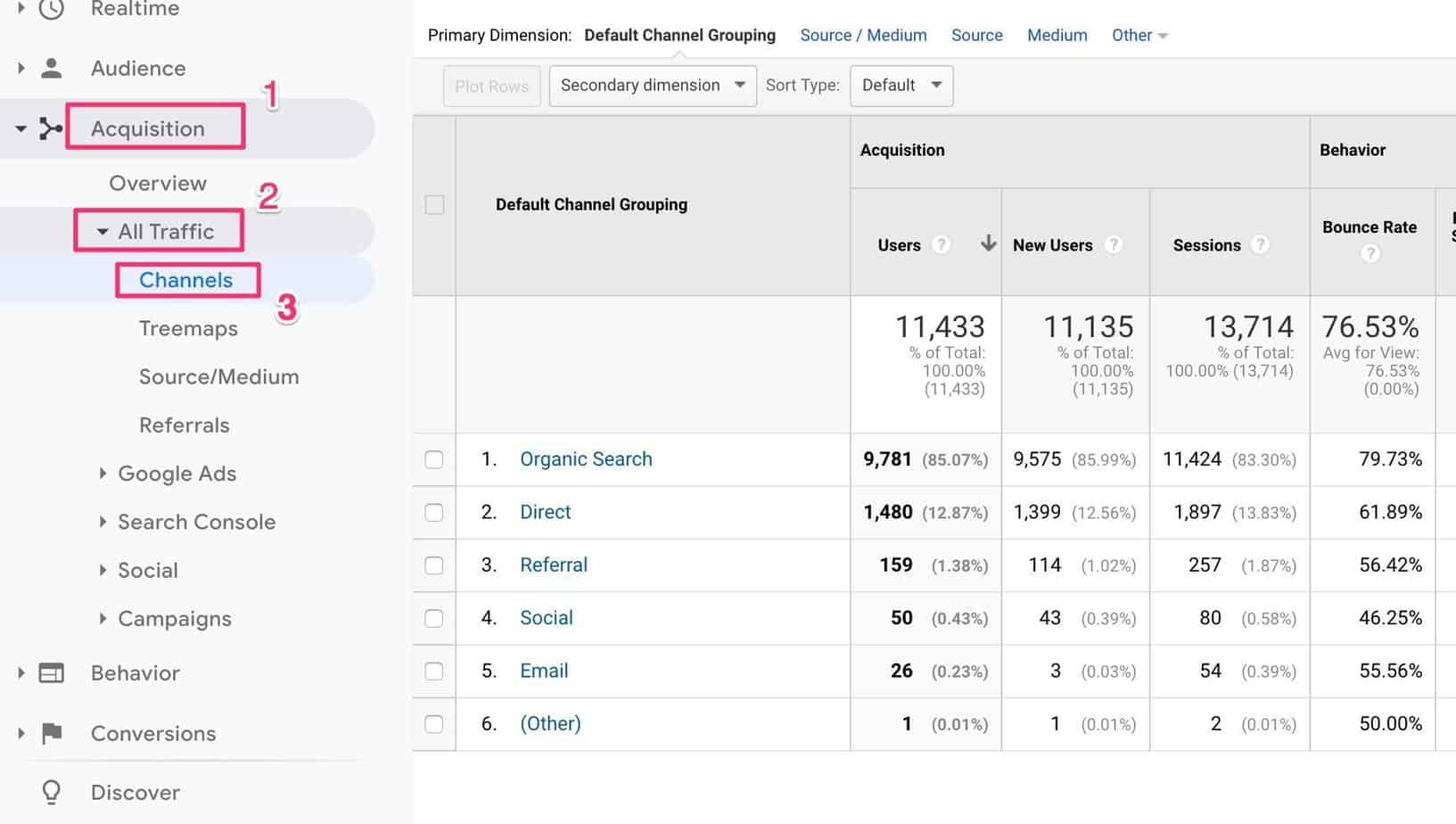The height and width of the screenshot is (824, 1456).
Task: Open the Referral channel link
Action: 553,564
